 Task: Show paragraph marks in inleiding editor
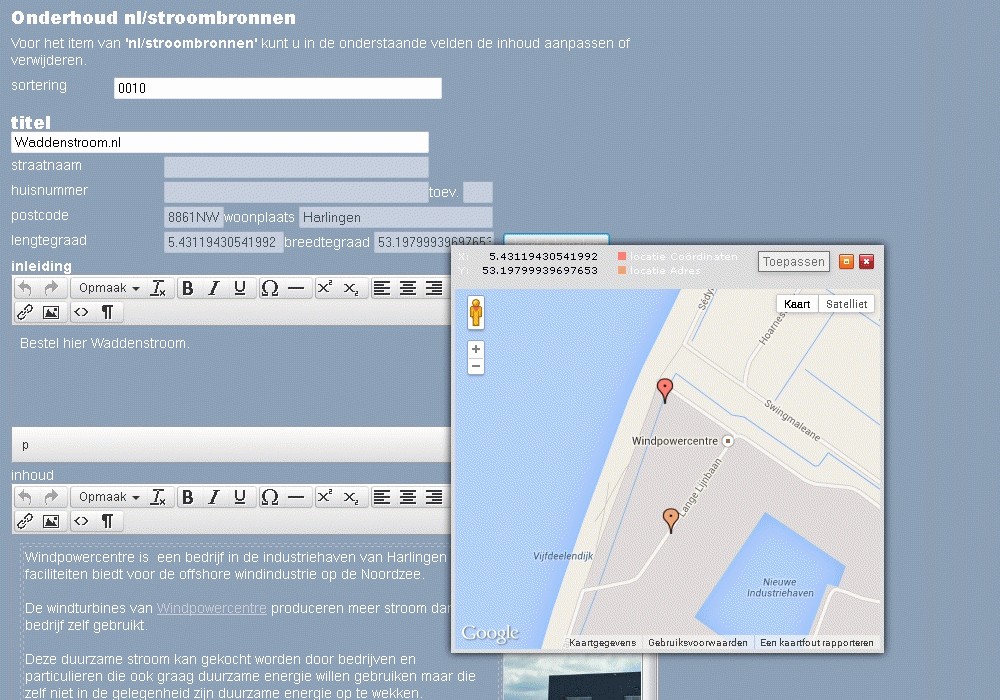(x=107, y=312)
